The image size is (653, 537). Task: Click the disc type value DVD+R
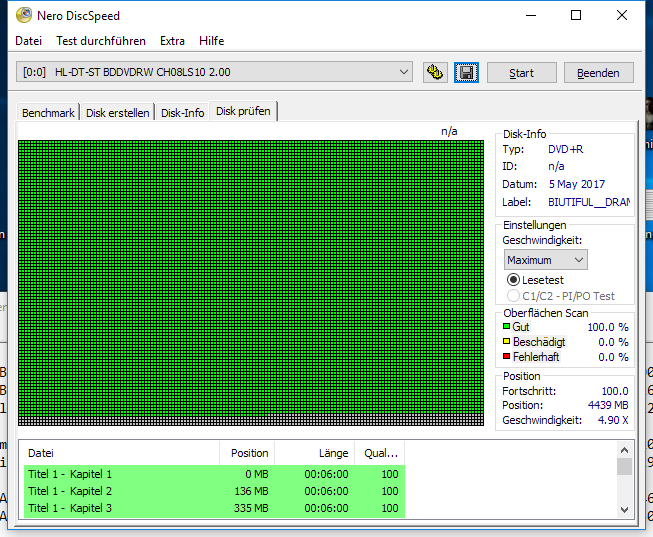pyautogui.click(x=566, y=149)
